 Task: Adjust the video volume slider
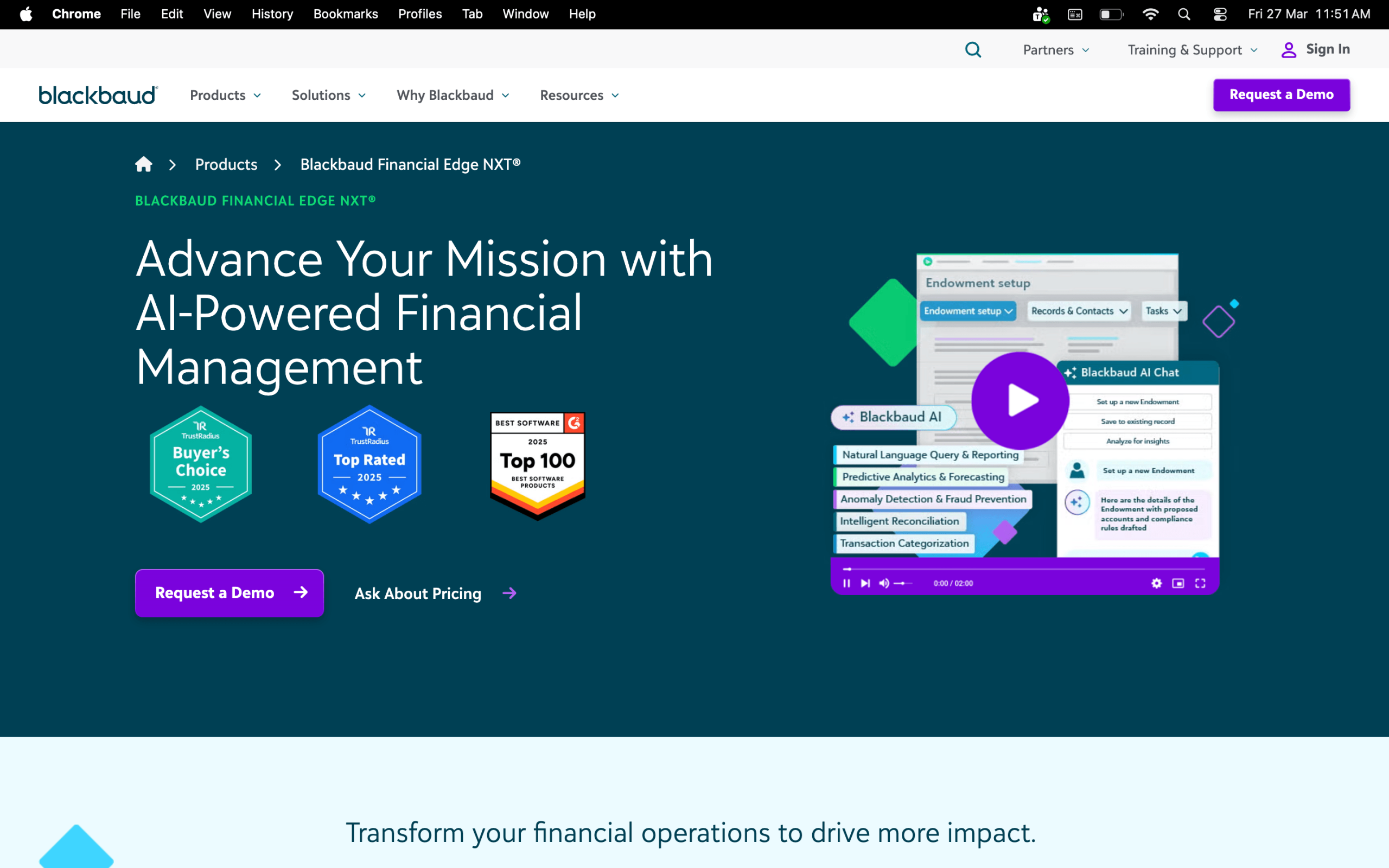[x=903, y=583]
